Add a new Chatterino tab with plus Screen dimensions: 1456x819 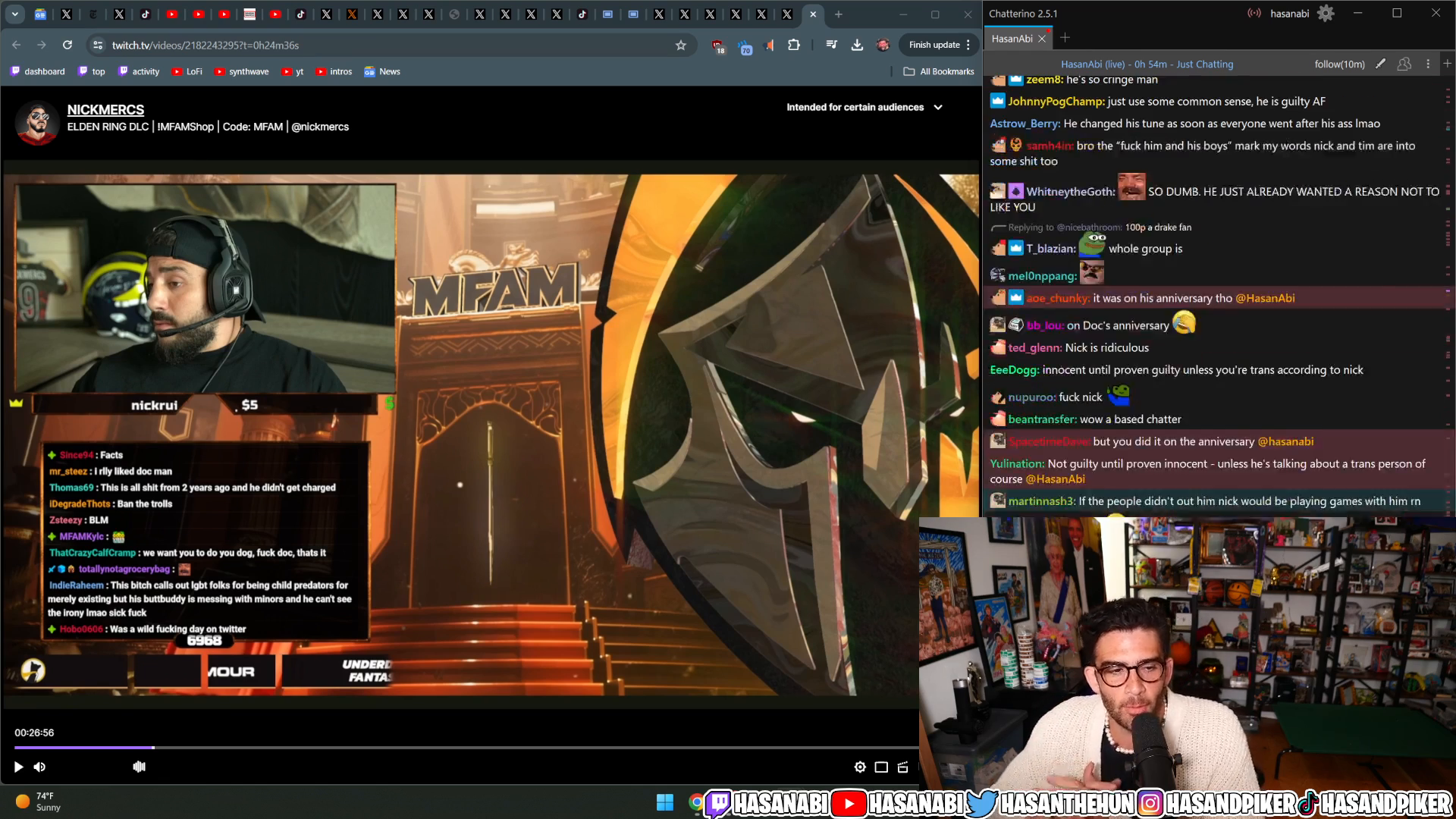point(1065,38)
